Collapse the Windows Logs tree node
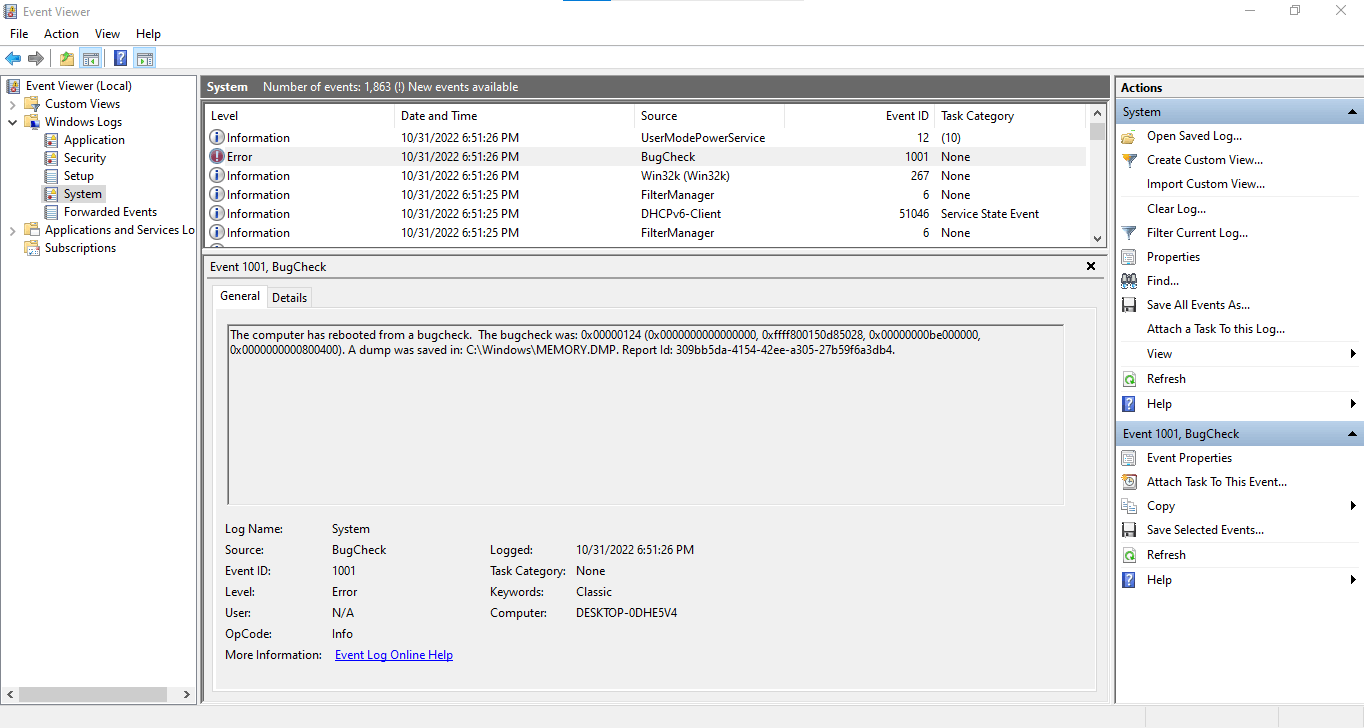The height and width of the screenshot is (728, 1364). [12, 122]
